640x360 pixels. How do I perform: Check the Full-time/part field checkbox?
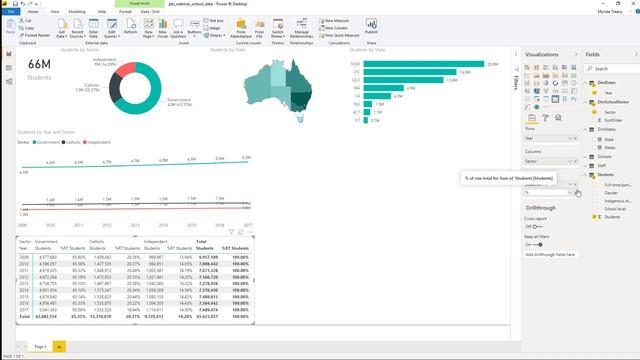tap(594, 185)
